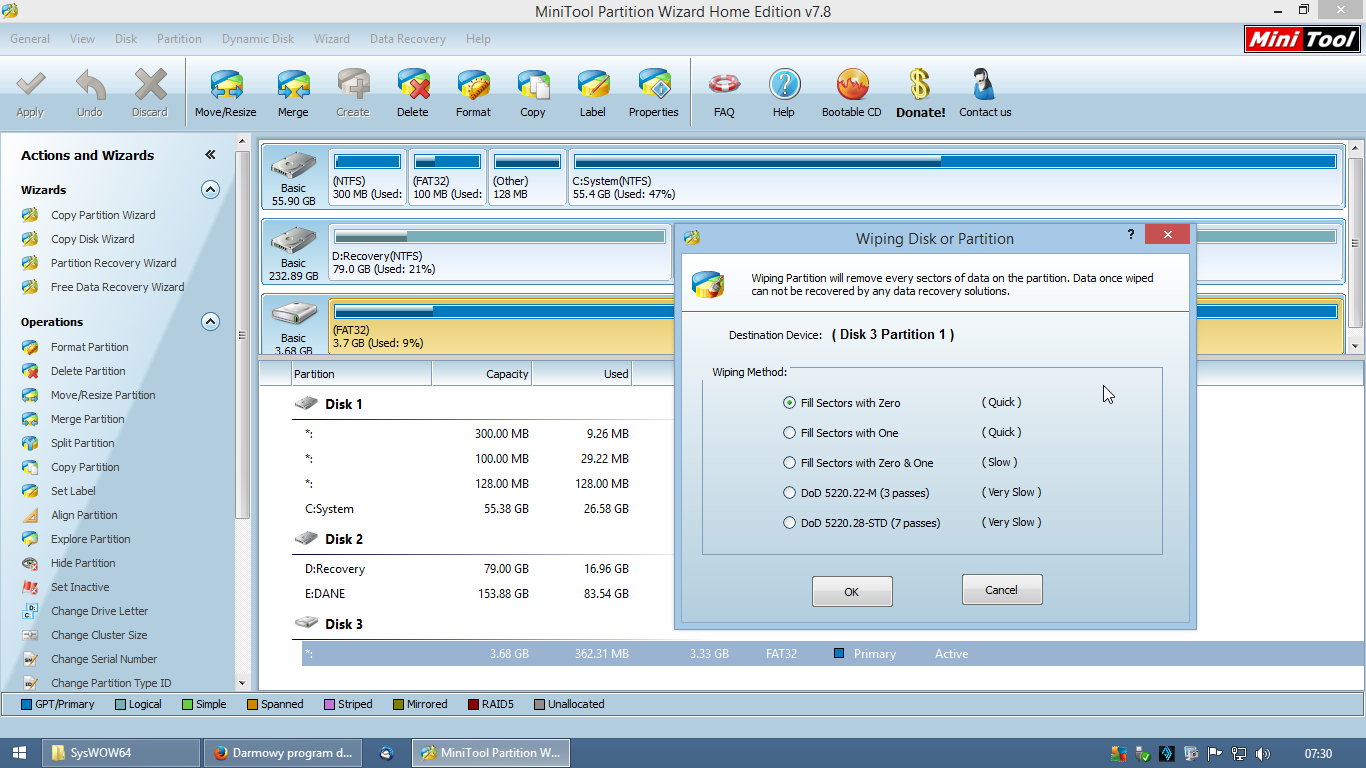
Task: Choose Explore Partition operation
Action: pos(90,539)
